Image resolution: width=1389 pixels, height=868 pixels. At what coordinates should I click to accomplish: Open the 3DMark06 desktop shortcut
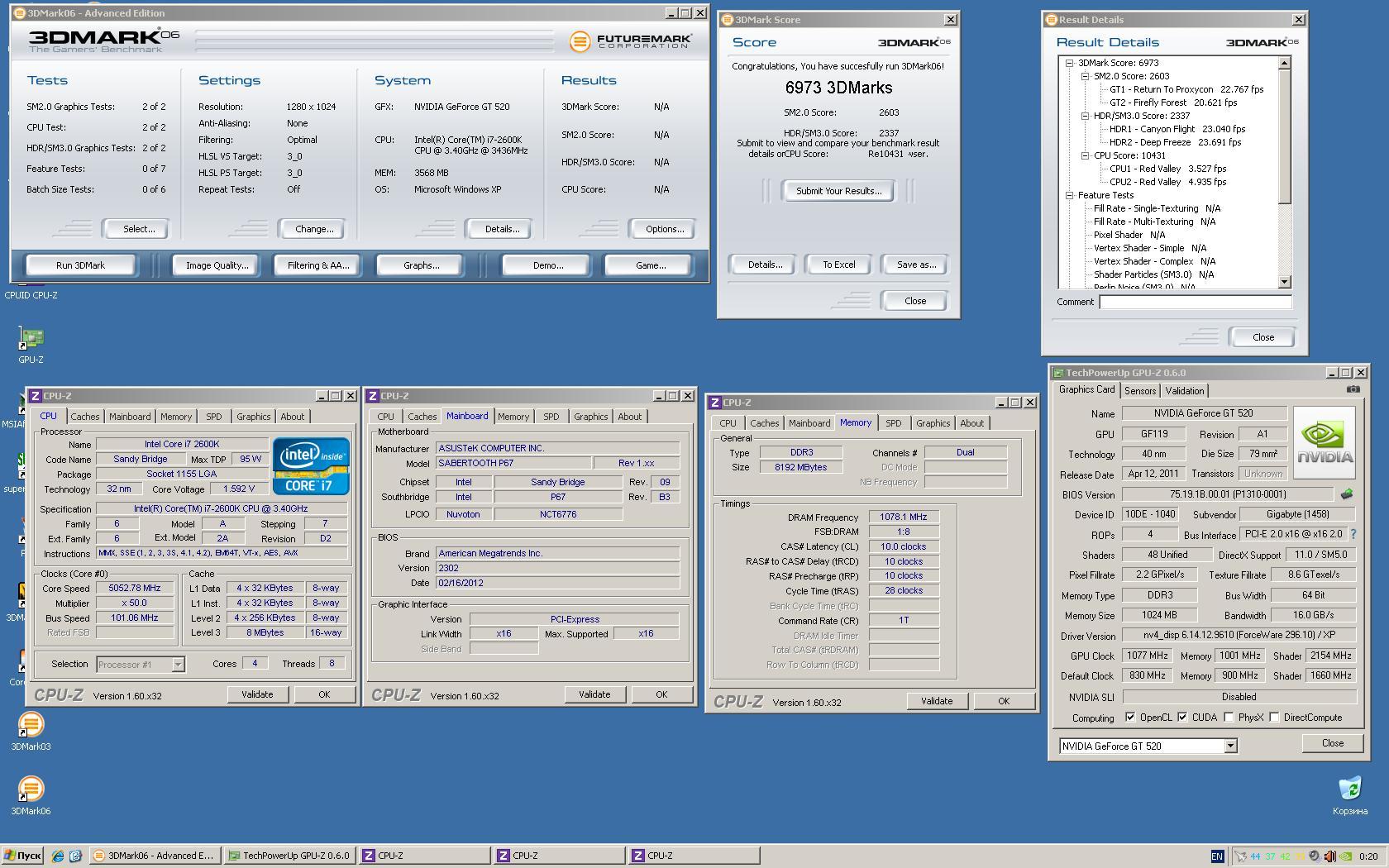pyautogui.click(x=31, y=796)
